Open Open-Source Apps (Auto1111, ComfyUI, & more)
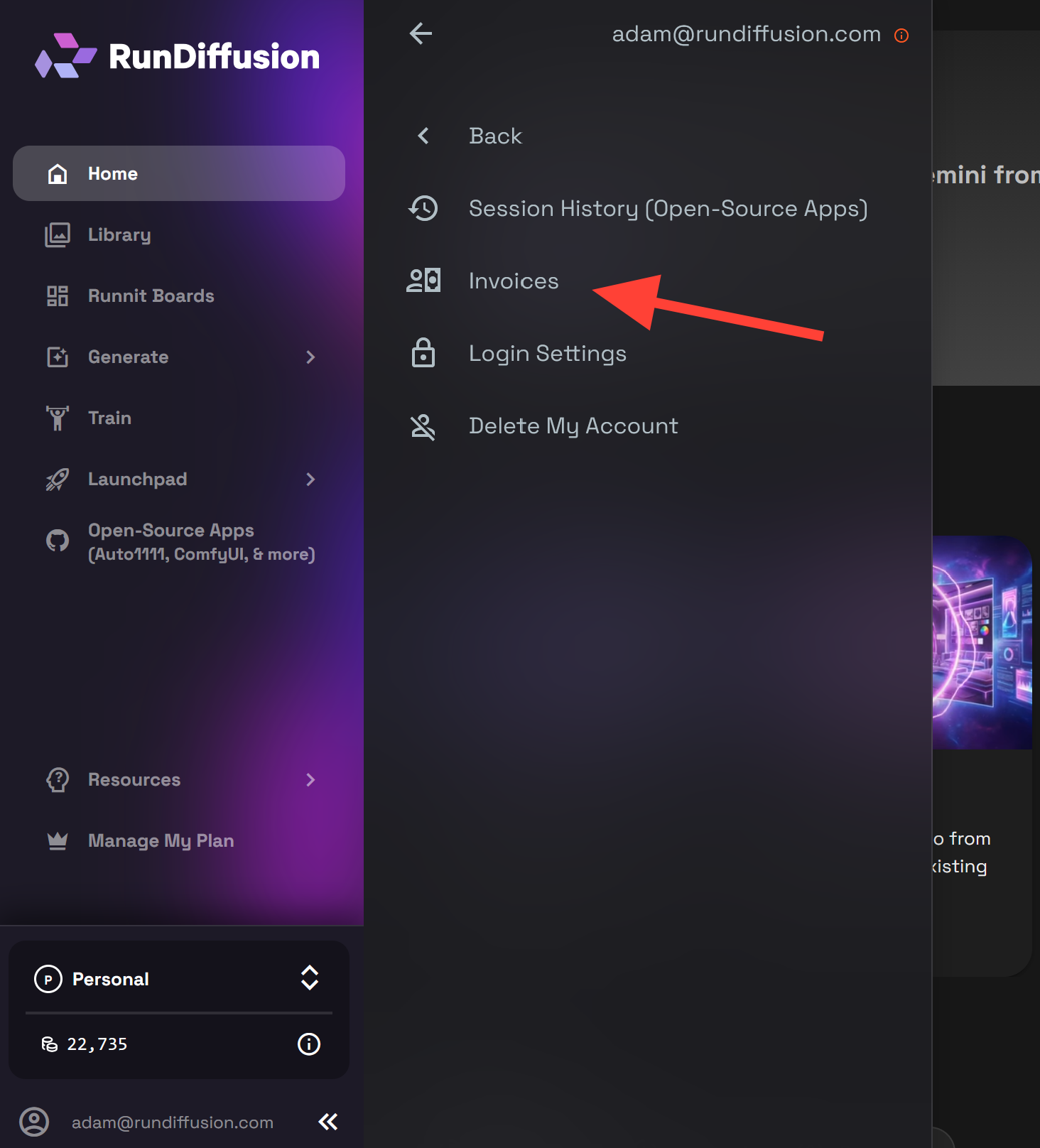1040x1148 pixels. [179, 542]
